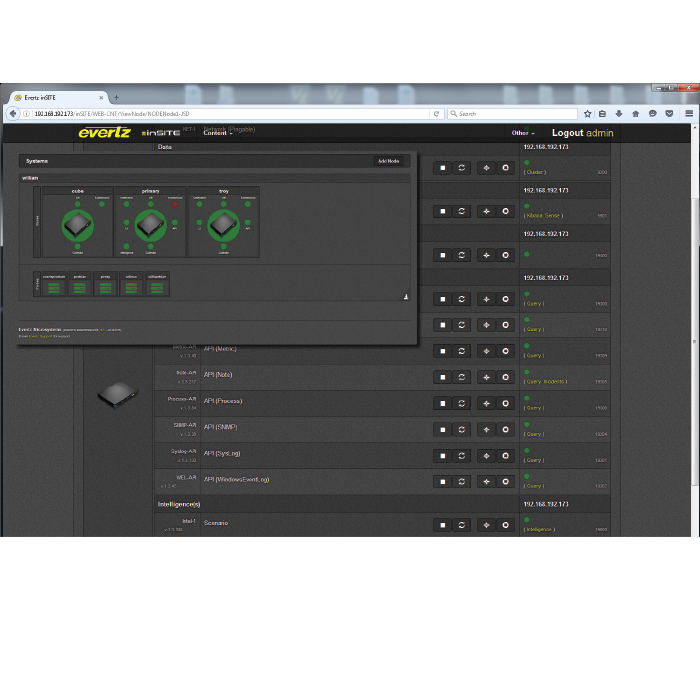This screenshot has width=700, height=700.
Task: Open the troy node icon
Action: point(224,225)
